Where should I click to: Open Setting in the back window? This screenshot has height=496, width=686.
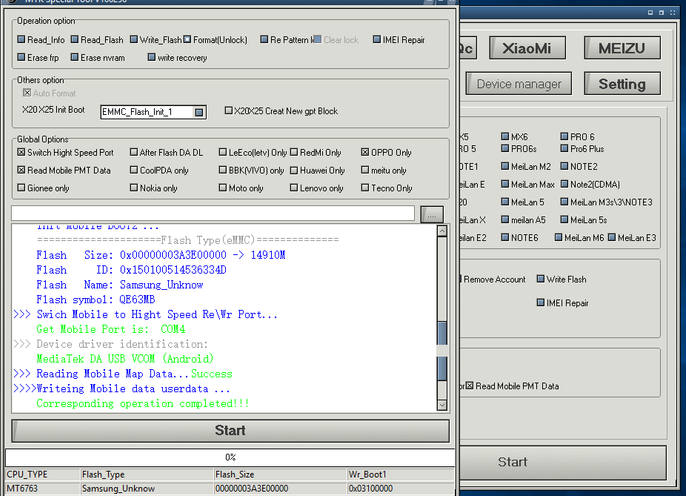(x=622, y=84)
